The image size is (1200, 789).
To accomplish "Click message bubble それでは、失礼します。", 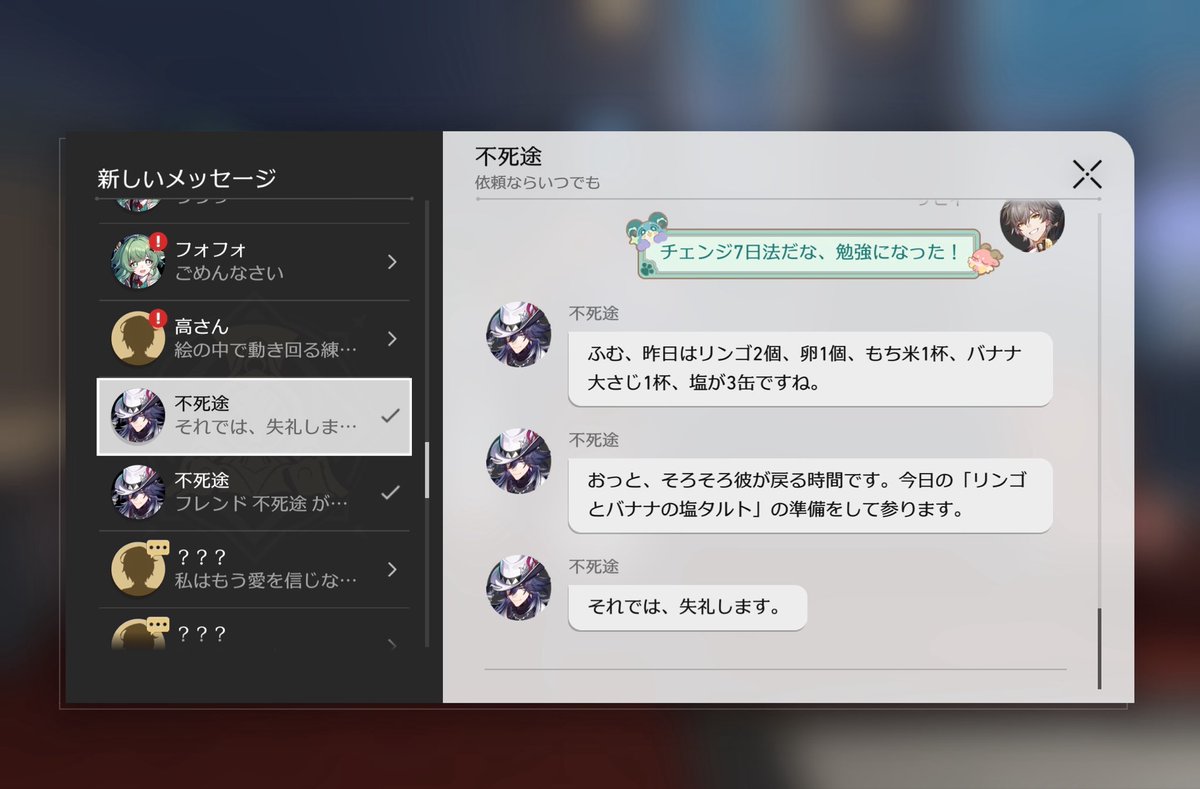I will pyautogui.click(x=687, y=607).
